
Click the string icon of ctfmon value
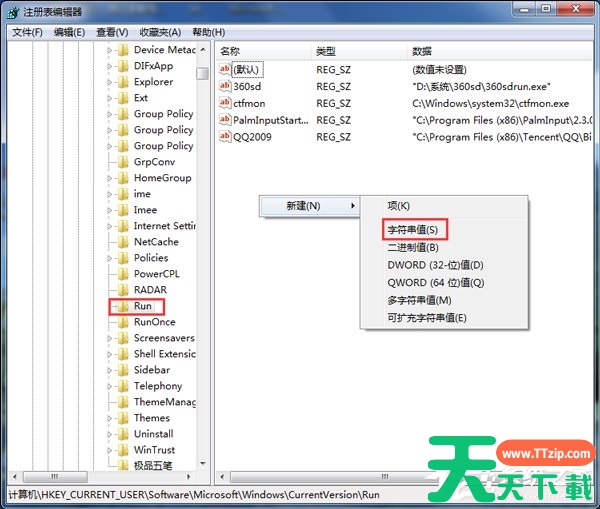[x=225, y=103]
